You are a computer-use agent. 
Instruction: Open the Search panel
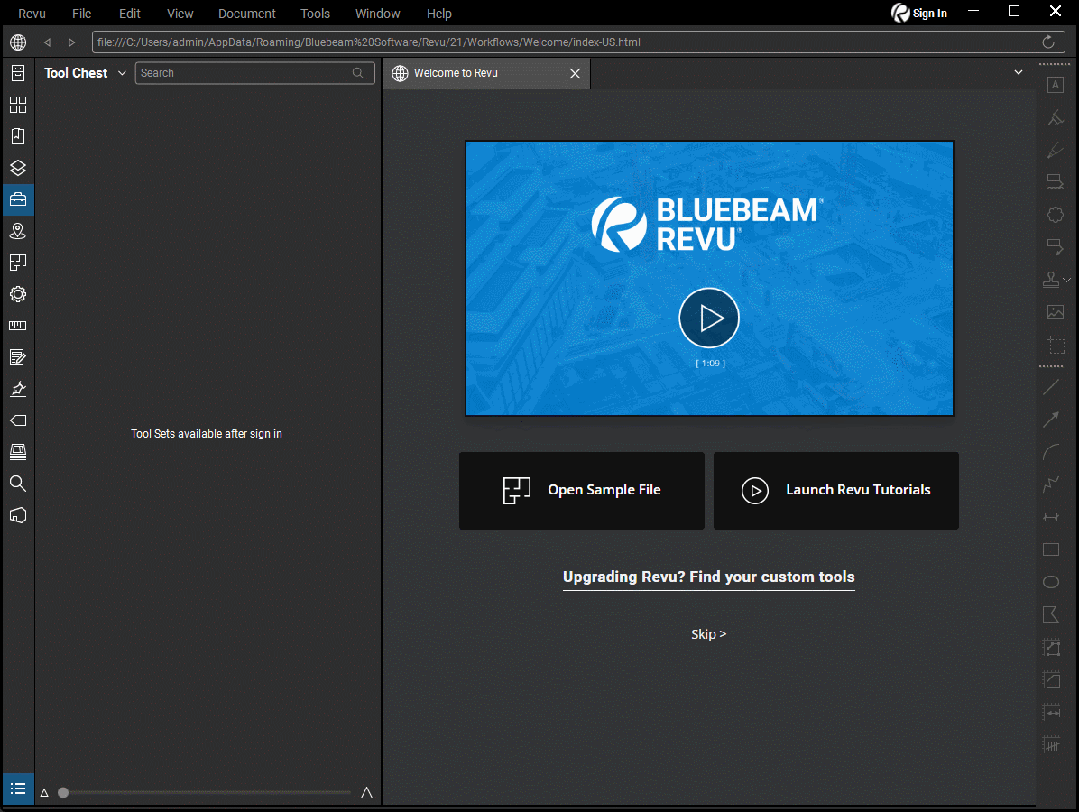click(17, 483)
